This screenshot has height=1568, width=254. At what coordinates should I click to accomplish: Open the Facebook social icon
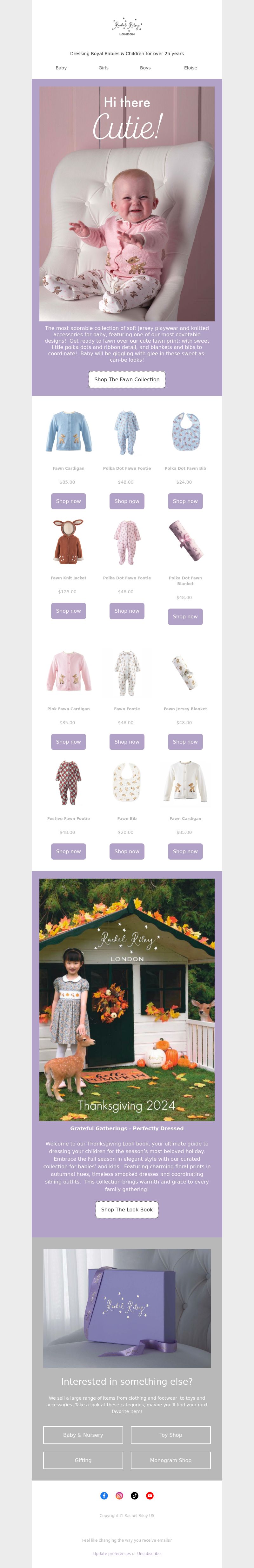pos(104,1495)
